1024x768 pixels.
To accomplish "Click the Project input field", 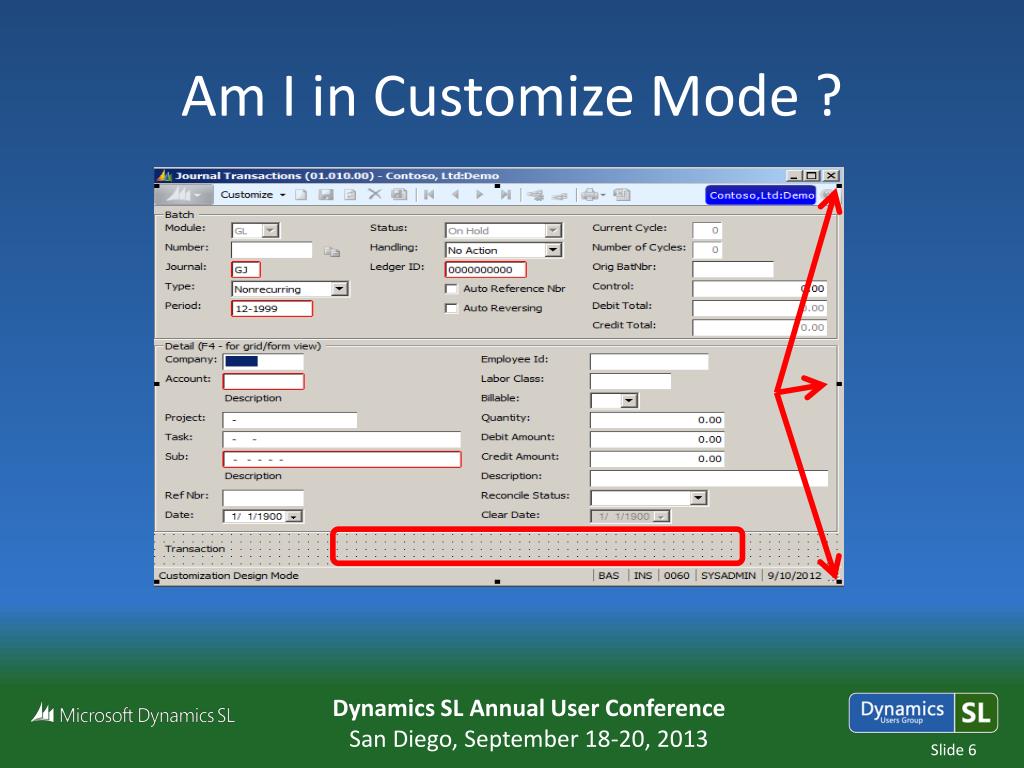I will pos(290,420).
